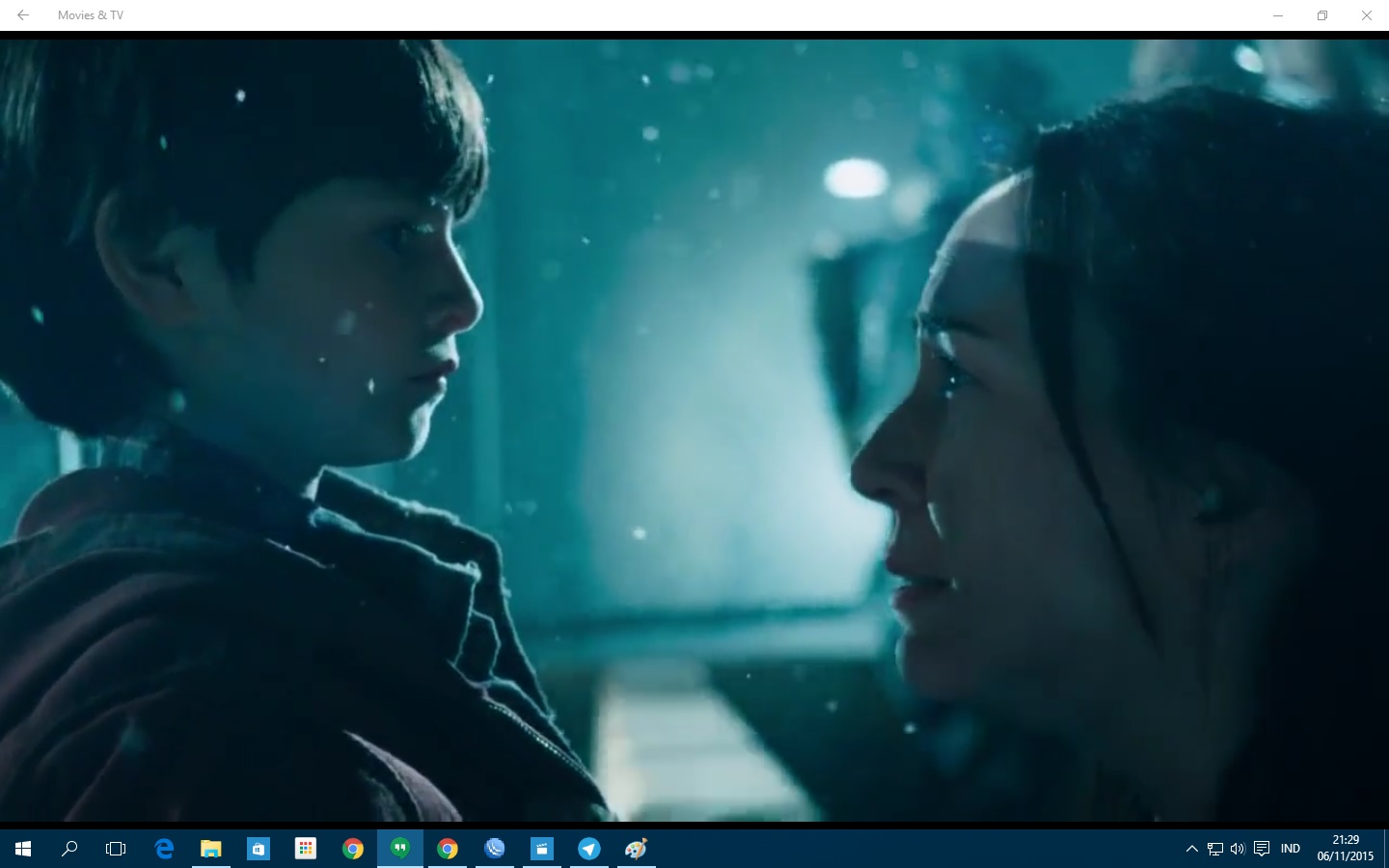The height and width of the screenshot is (868, 1389).
Task: Open taskbar search magnifier
Action: tap(69, 849)
